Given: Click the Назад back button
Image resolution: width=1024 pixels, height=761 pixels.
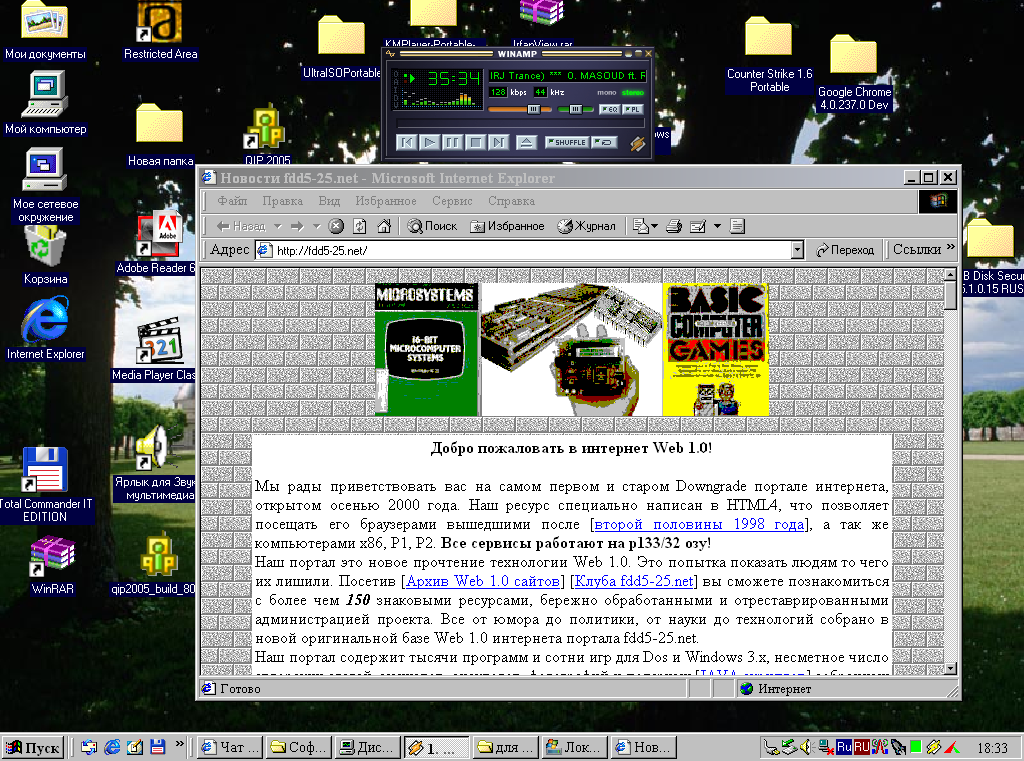Looking at the screenshot, I should [x=241, y=226].
